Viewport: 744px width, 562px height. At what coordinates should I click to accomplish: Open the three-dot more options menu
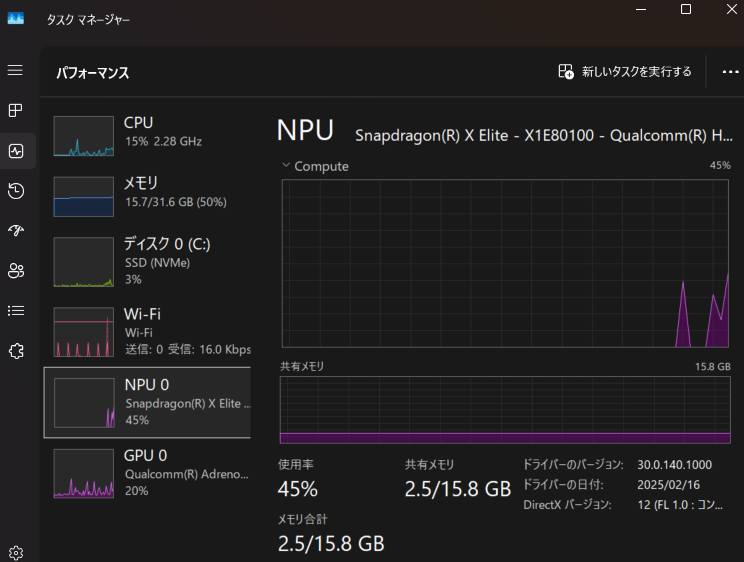tap(729, 72)
